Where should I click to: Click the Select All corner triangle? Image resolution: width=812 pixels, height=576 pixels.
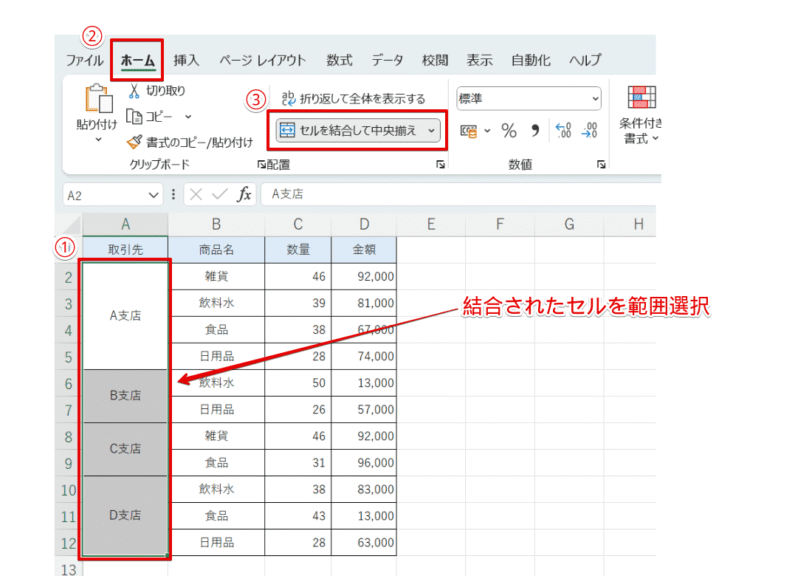tap(69, 225)
